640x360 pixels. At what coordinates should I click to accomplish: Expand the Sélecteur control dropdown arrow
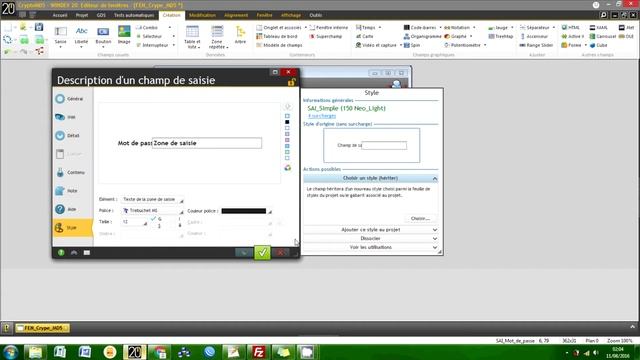click(x=173, y=36)
